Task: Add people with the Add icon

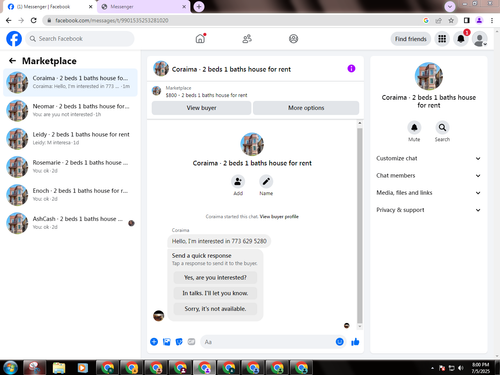Action: click(238, 181)
